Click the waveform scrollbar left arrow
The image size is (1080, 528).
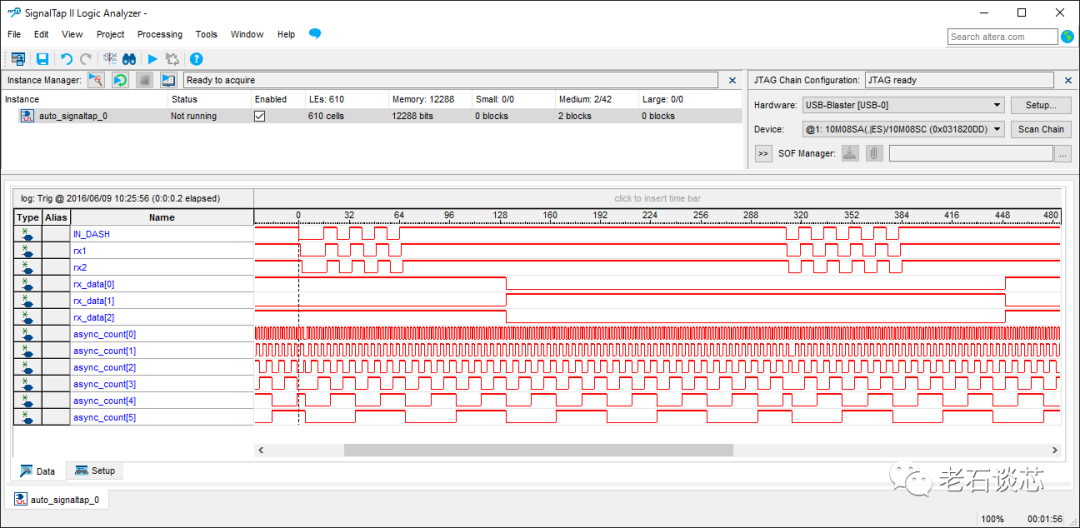click(261, 450)
